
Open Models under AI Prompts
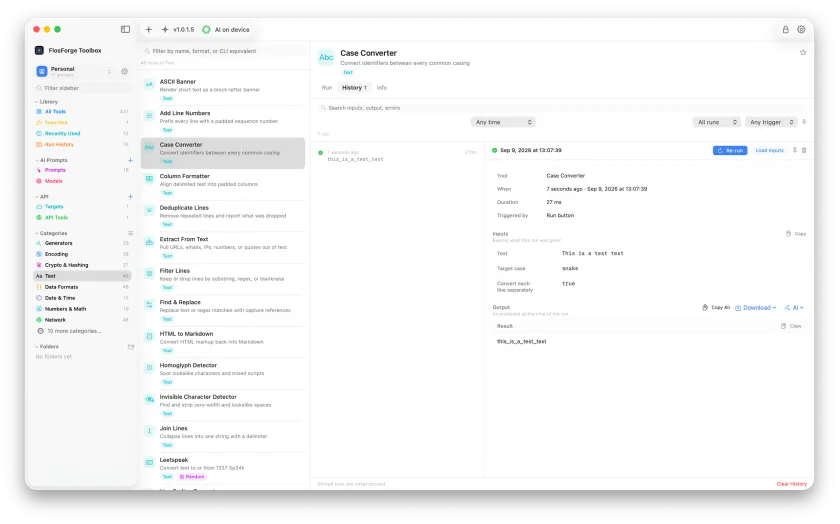pyautogui.click(x=82, y=181)
